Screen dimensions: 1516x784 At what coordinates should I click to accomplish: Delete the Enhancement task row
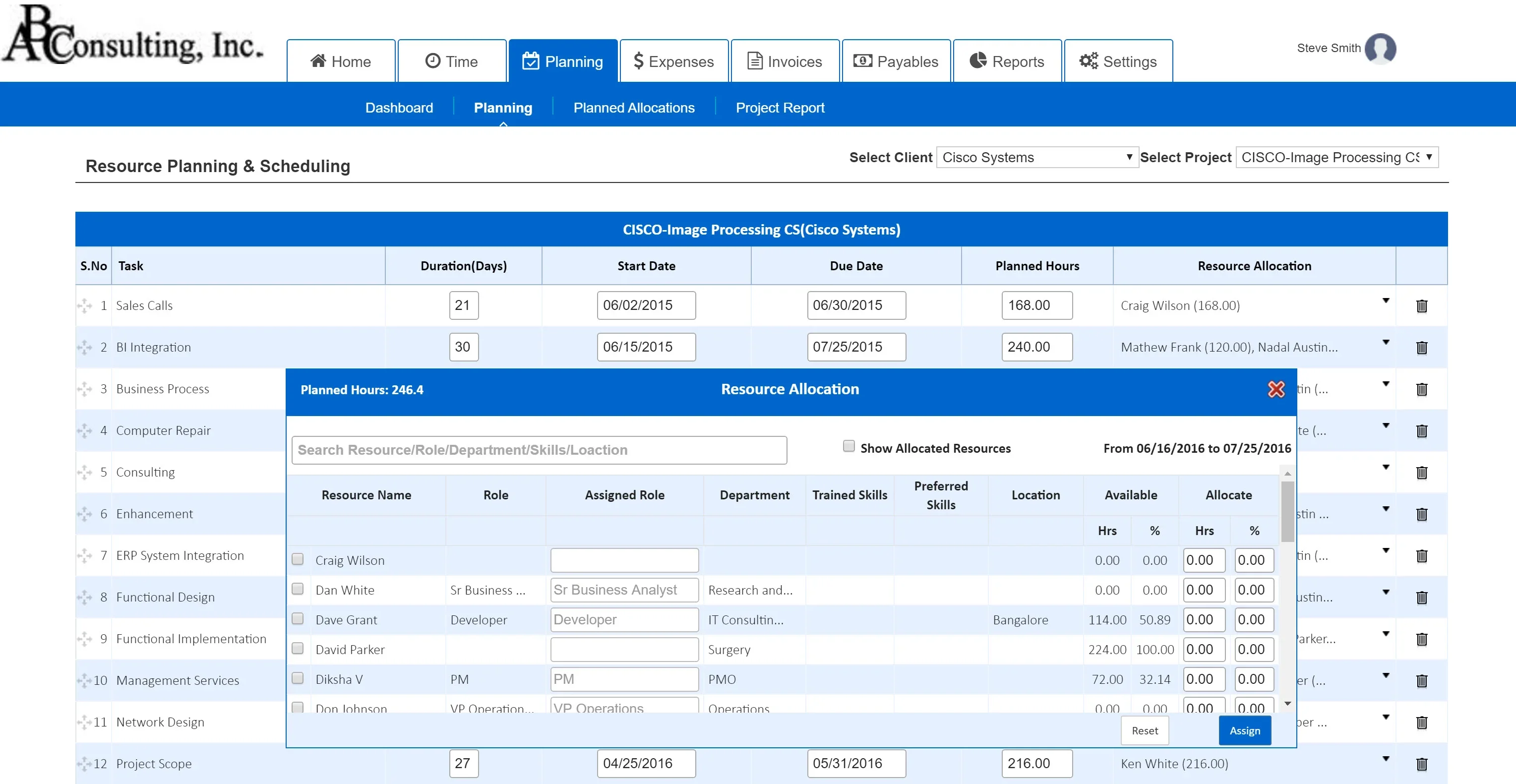1421,514
